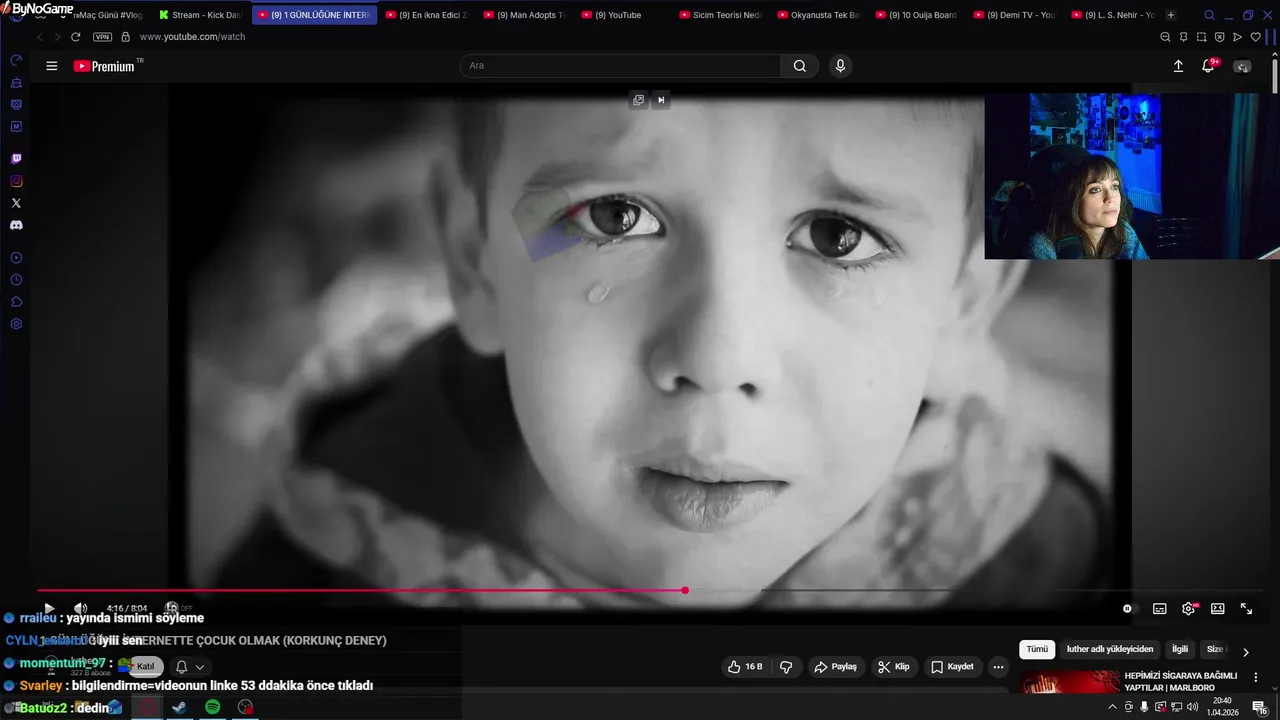This screenshot has width=1280, height=720.
Task: Select the 'Tümü' filter chip
Action: (x=1037, y=650)
